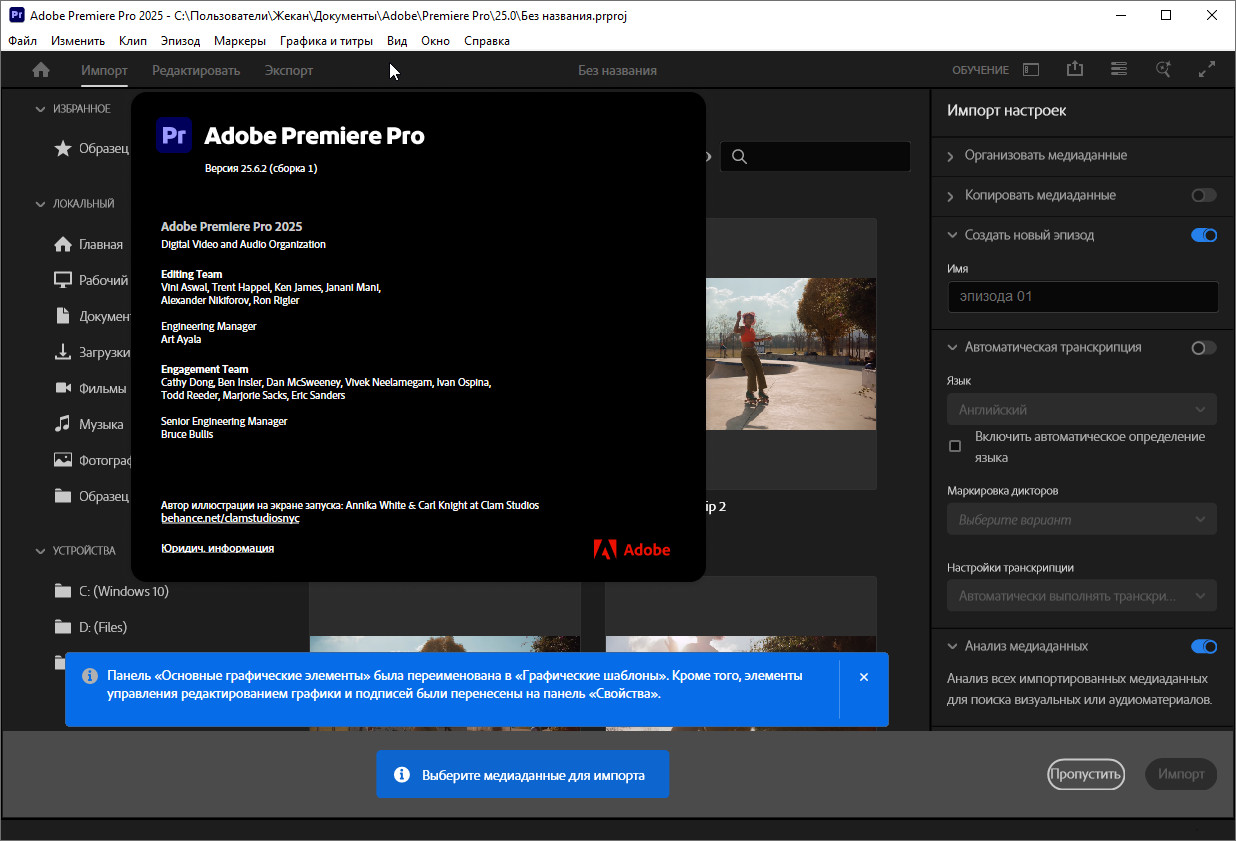Open the progress dashboard bars icon
The image size is (1236, 841).
tap(1119, 70)
